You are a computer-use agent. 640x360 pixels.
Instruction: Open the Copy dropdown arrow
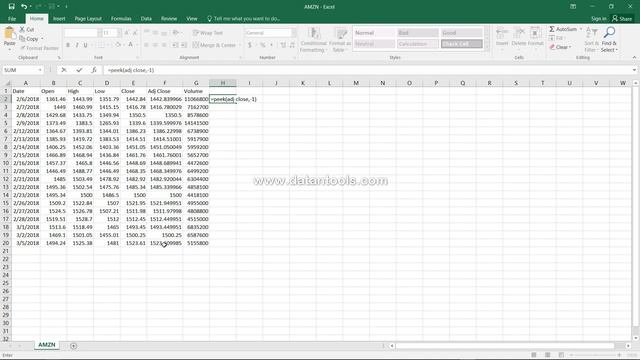point(42,39)
